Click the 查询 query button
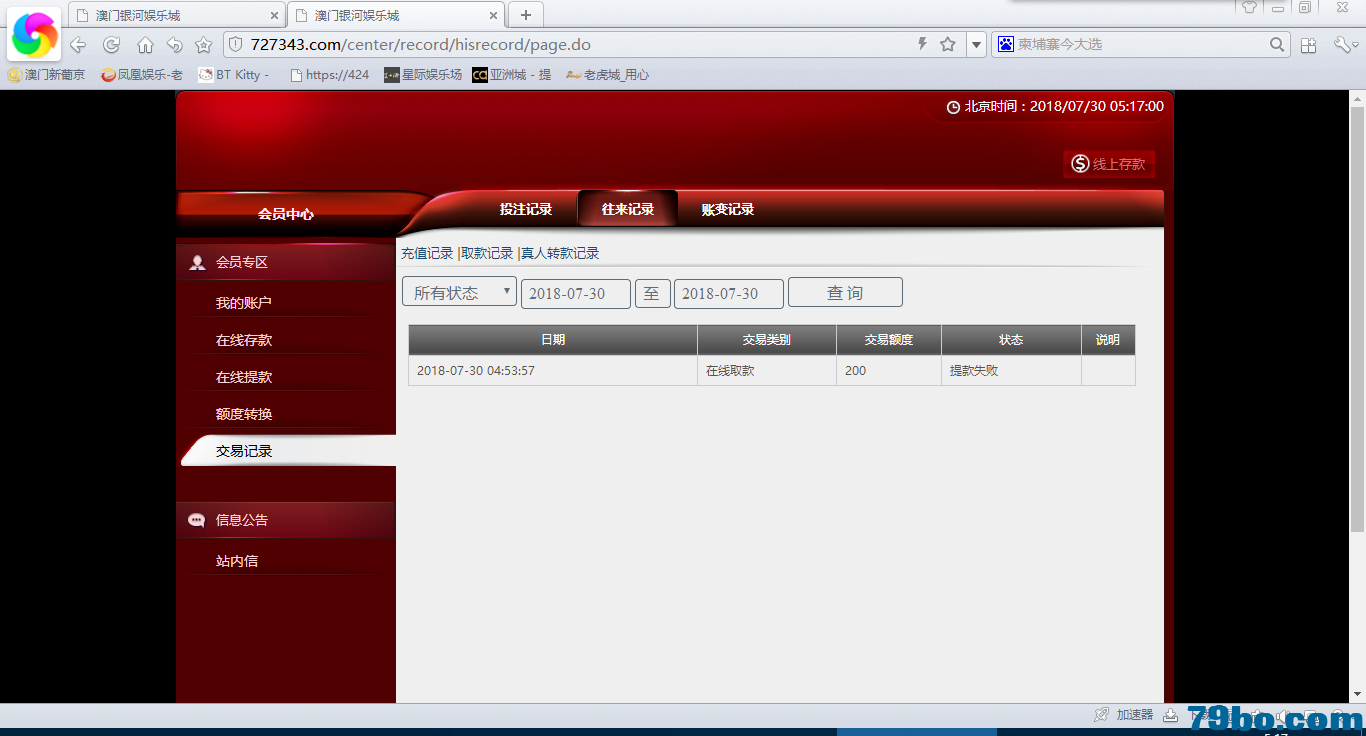This screenshot has width=1366, height=736. coord(845,292)
